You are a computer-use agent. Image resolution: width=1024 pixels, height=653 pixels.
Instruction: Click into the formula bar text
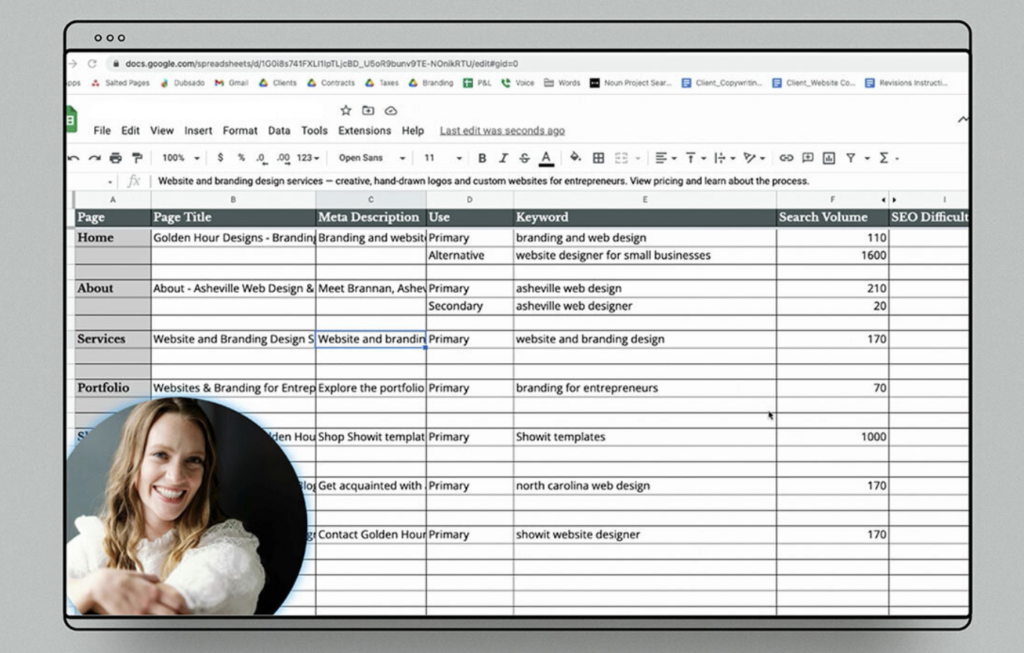483,181
